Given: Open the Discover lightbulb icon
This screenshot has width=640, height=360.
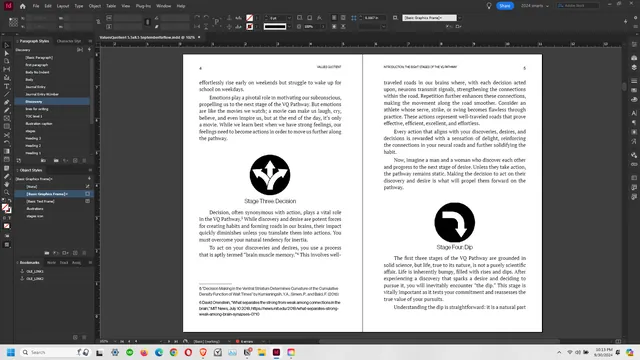Looking at the screenshot, I should 489,6.
